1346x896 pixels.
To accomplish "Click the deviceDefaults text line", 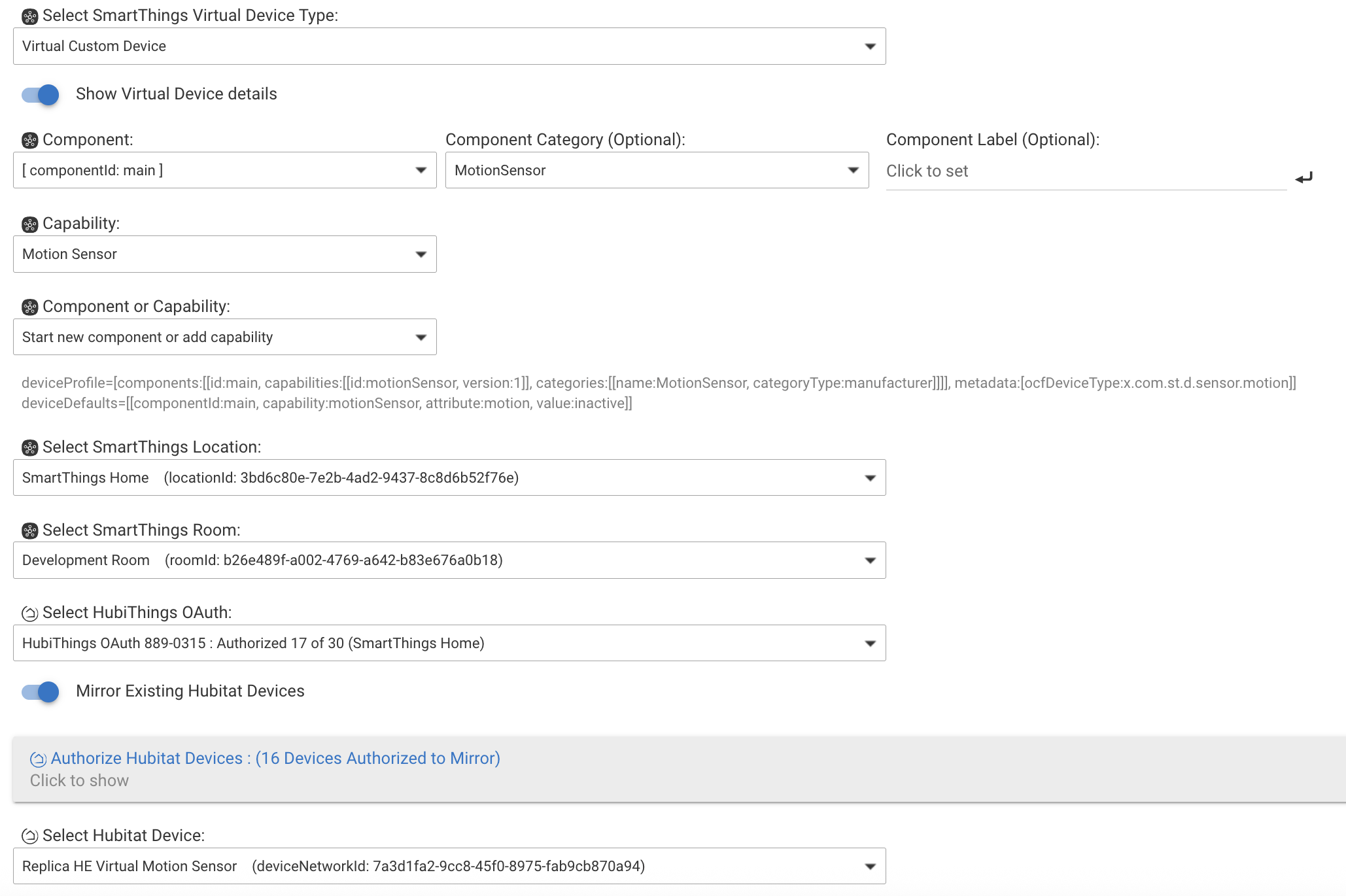I will click(327, 404).
